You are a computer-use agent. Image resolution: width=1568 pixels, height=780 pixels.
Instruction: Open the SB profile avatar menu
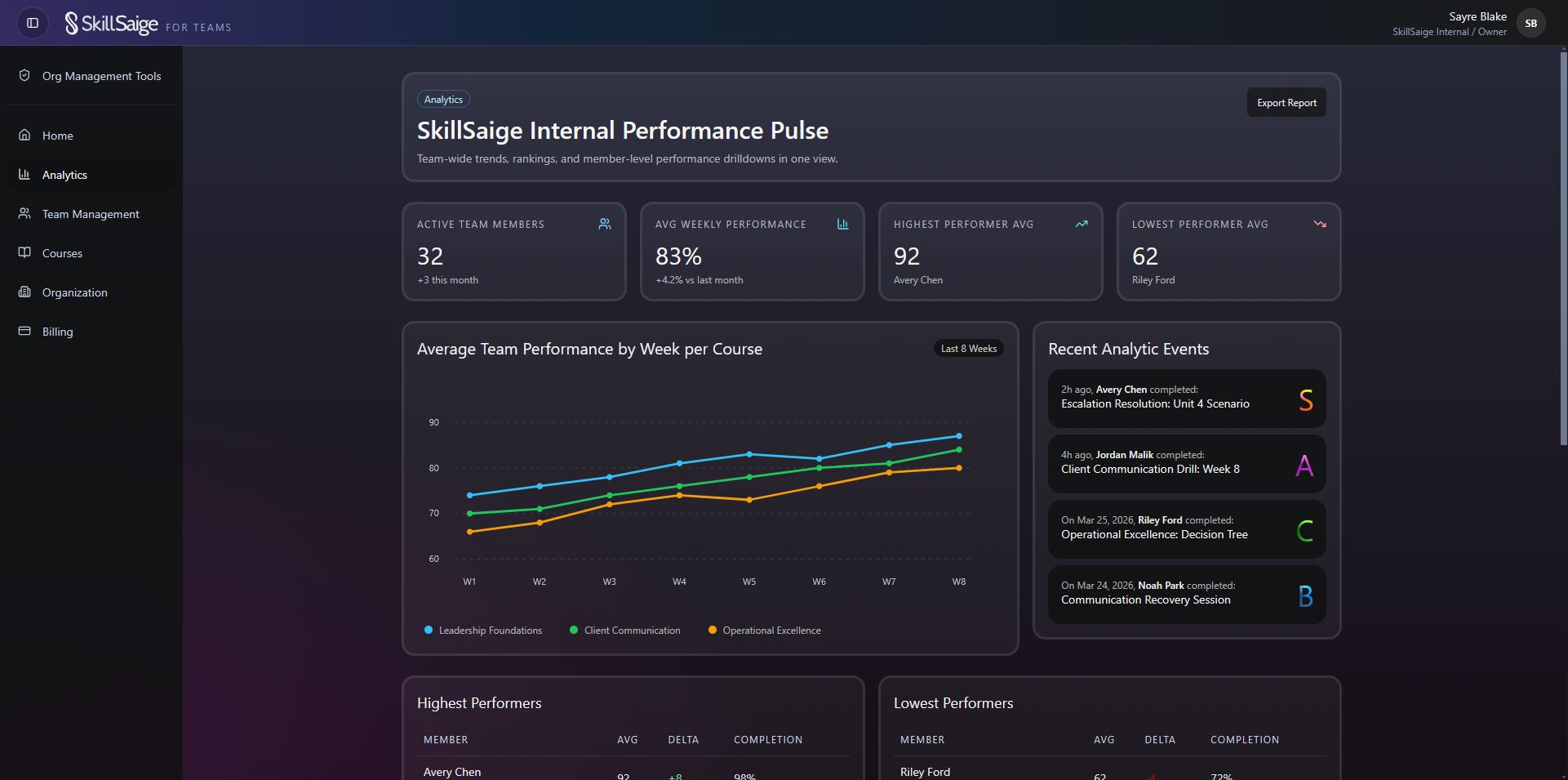[x=1531, y=23]
